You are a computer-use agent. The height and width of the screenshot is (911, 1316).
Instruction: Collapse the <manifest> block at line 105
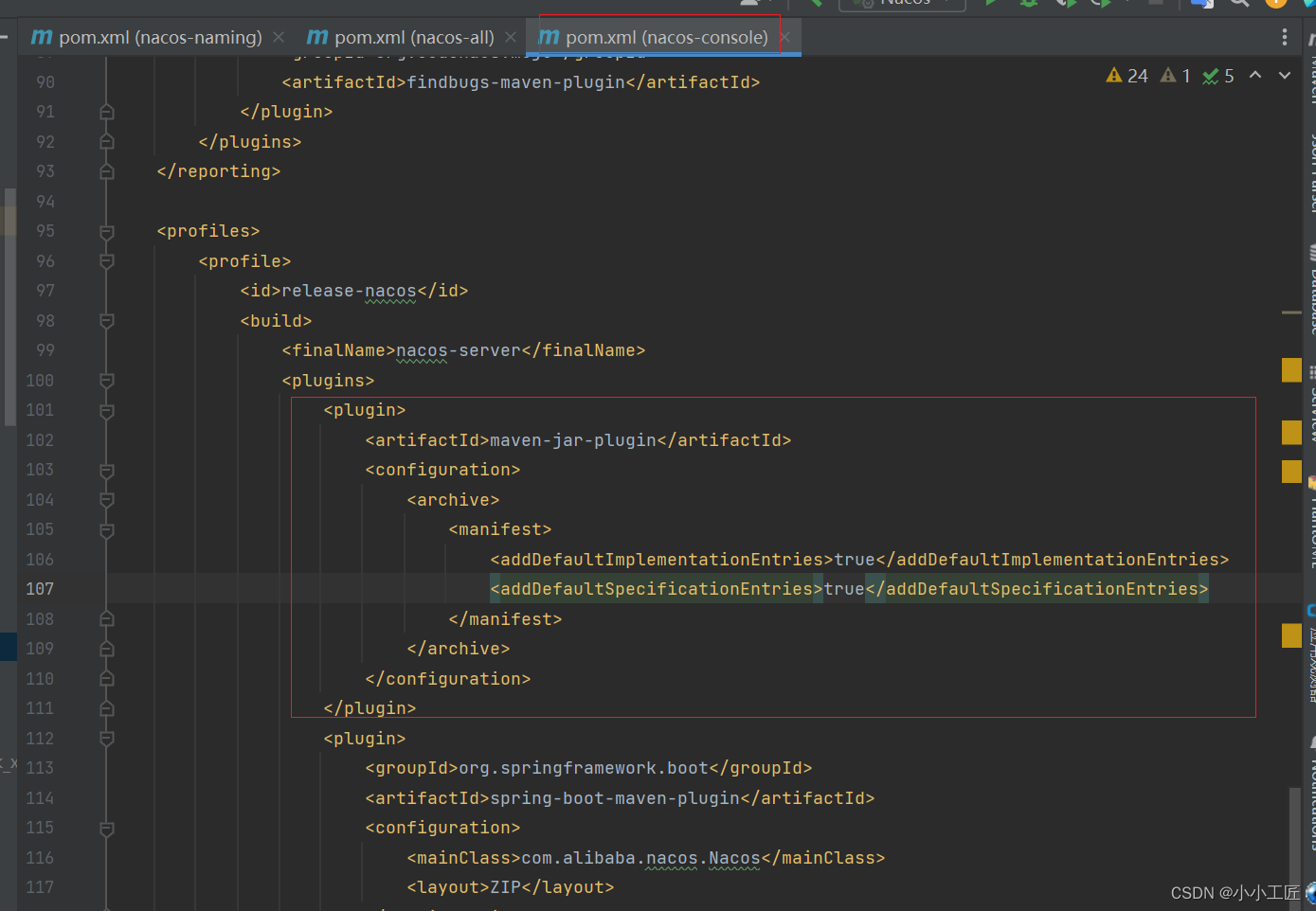coord(107,529)
